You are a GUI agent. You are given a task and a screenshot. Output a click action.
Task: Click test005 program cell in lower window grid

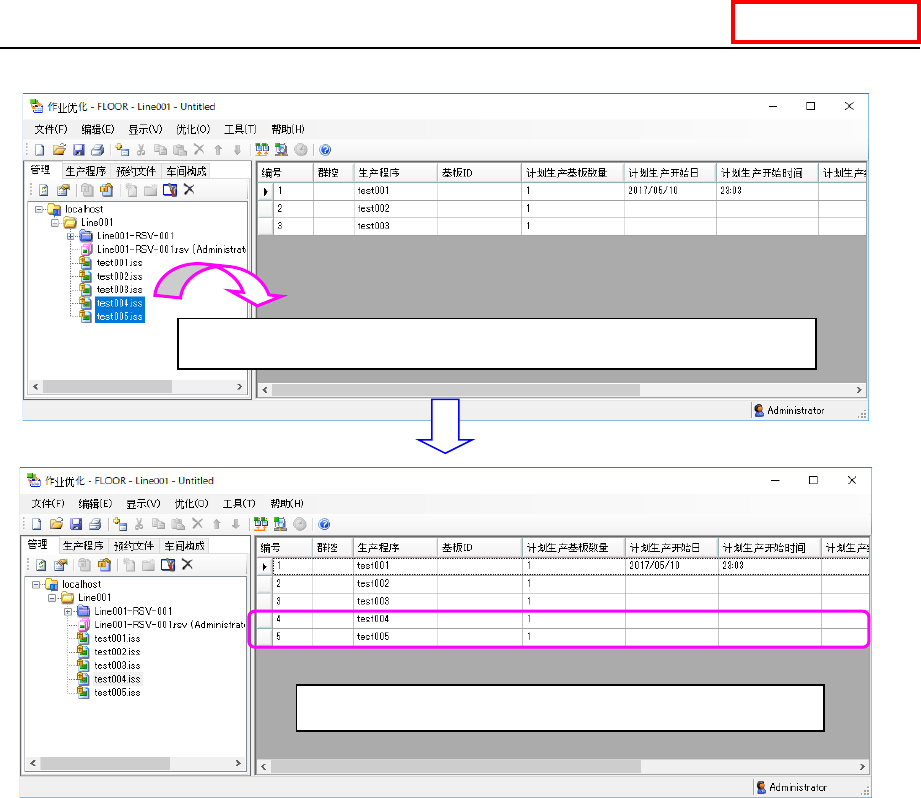click(x=396, y=637)
